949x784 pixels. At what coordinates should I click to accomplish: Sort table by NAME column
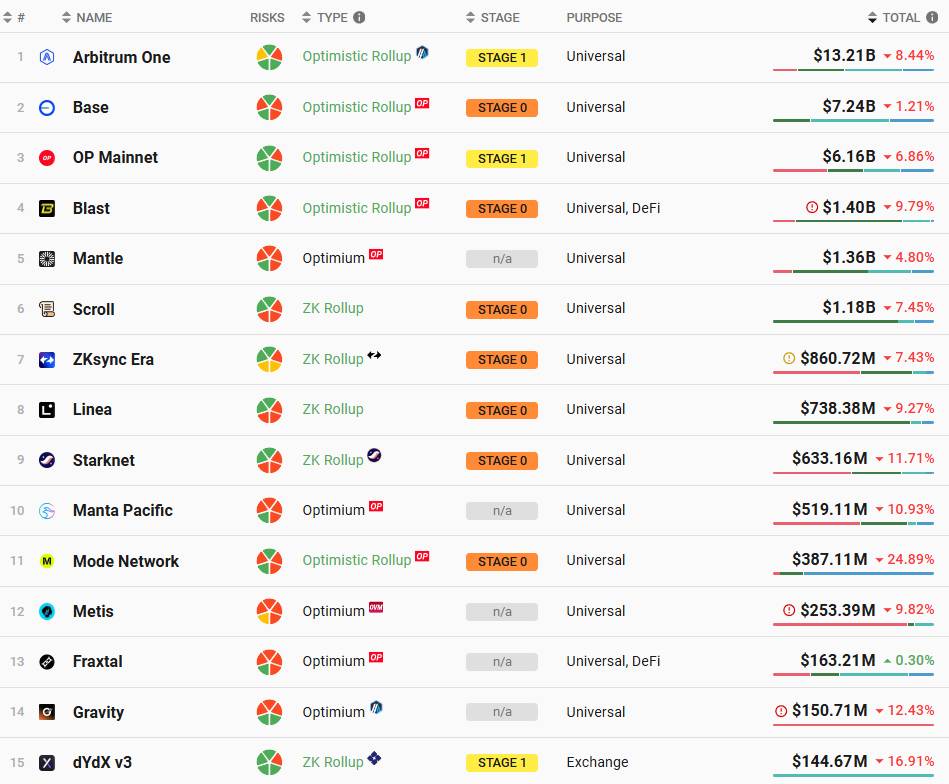[87, 18]
